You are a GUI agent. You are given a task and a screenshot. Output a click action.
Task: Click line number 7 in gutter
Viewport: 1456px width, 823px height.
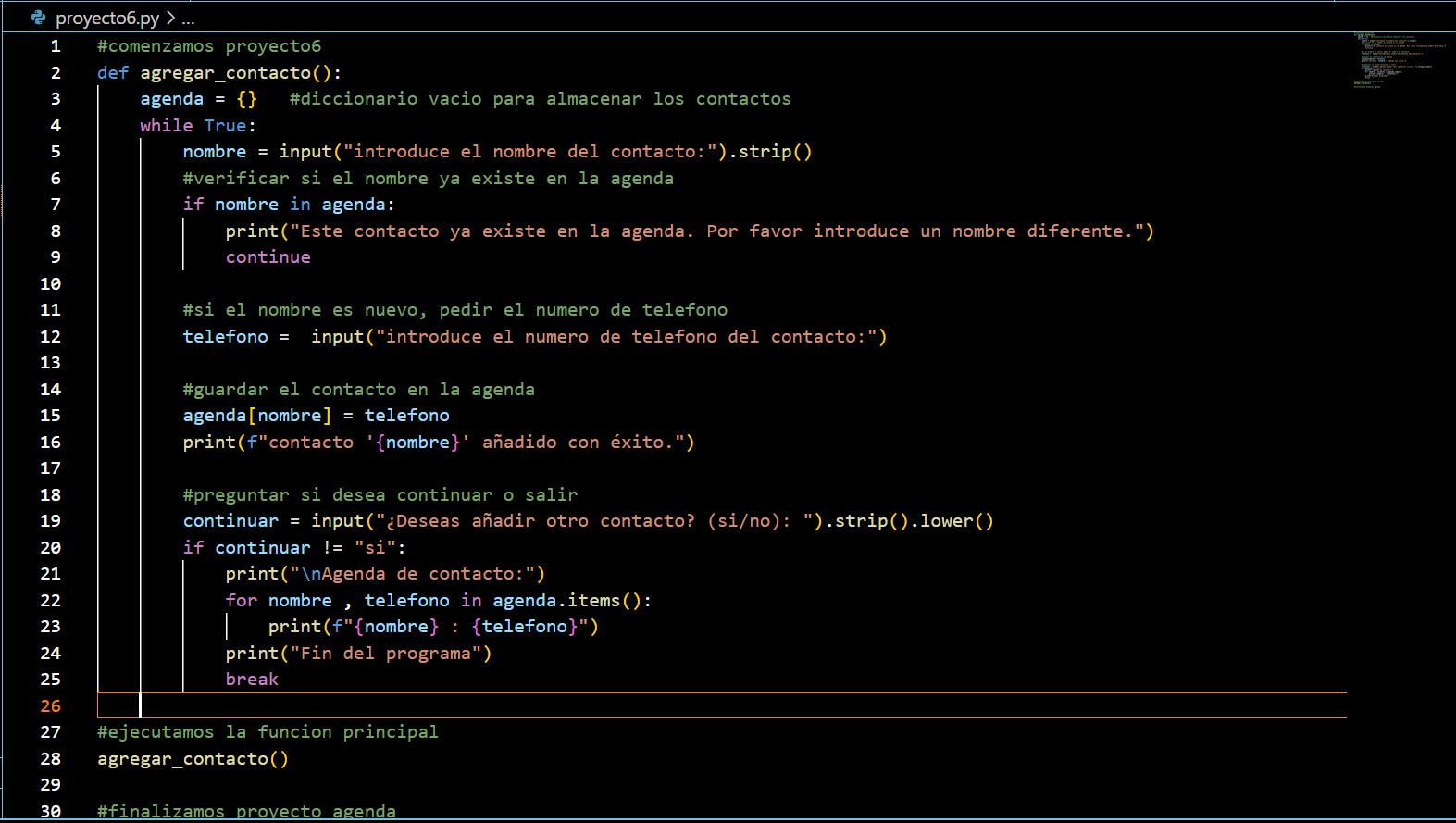(x=56, y=205)
